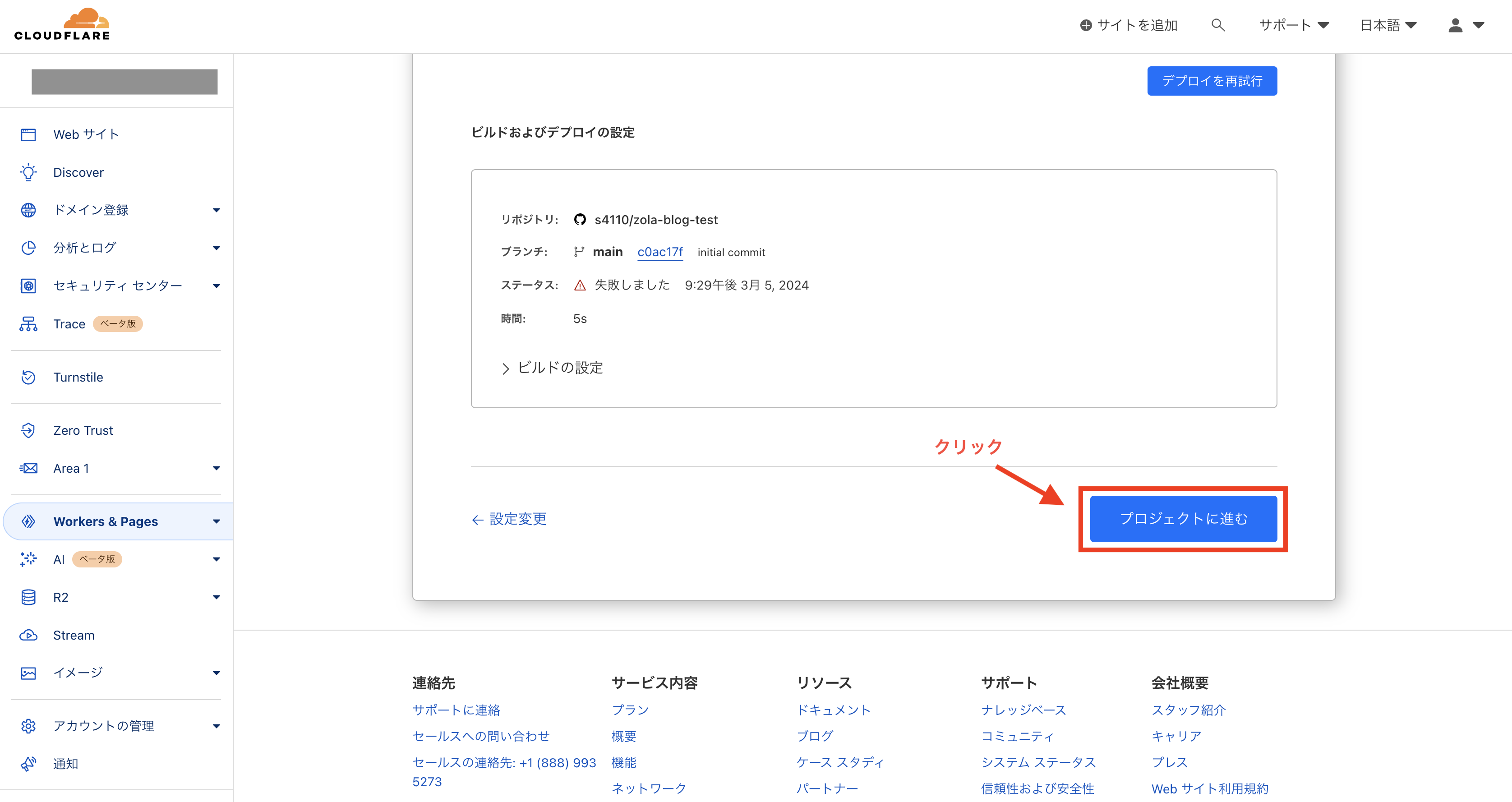Screen dimensions: 1512x802
Task: Click the 設定変更 back link
Action: [509, 519]
